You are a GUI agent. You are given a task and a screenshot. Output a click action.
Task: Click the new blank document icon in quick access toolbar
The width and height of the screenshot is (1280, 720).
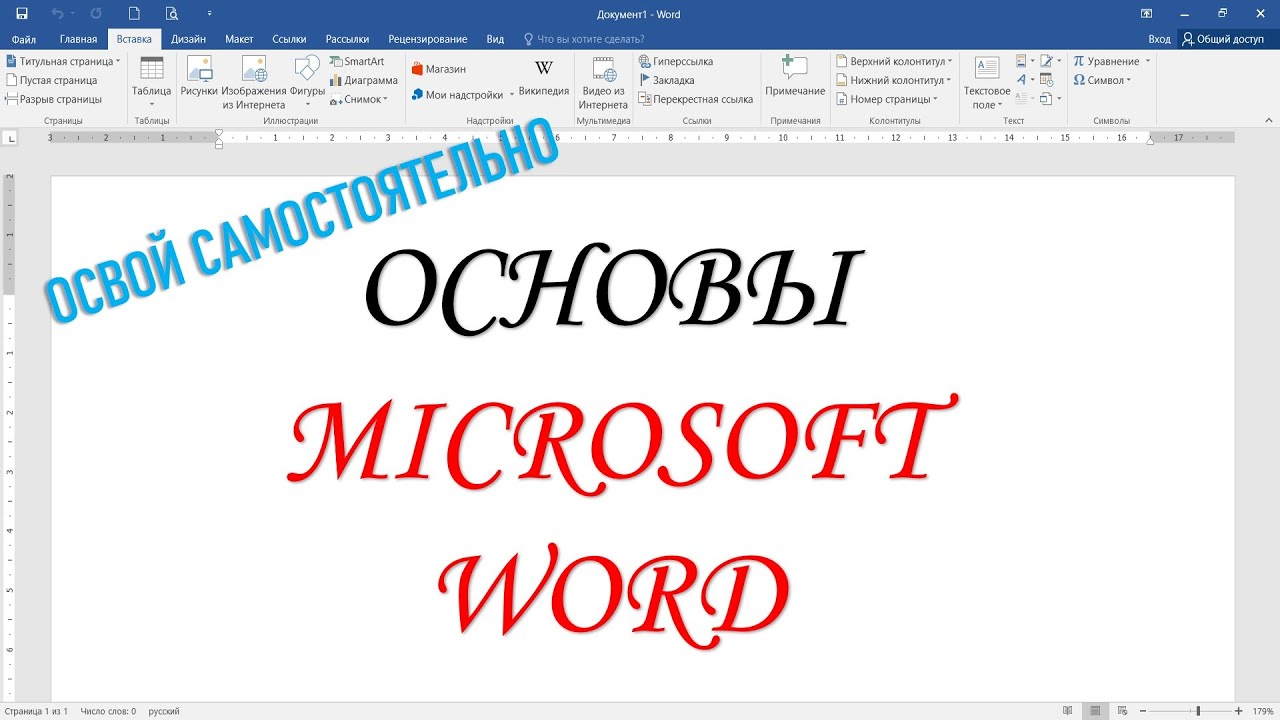click(134, 14)
